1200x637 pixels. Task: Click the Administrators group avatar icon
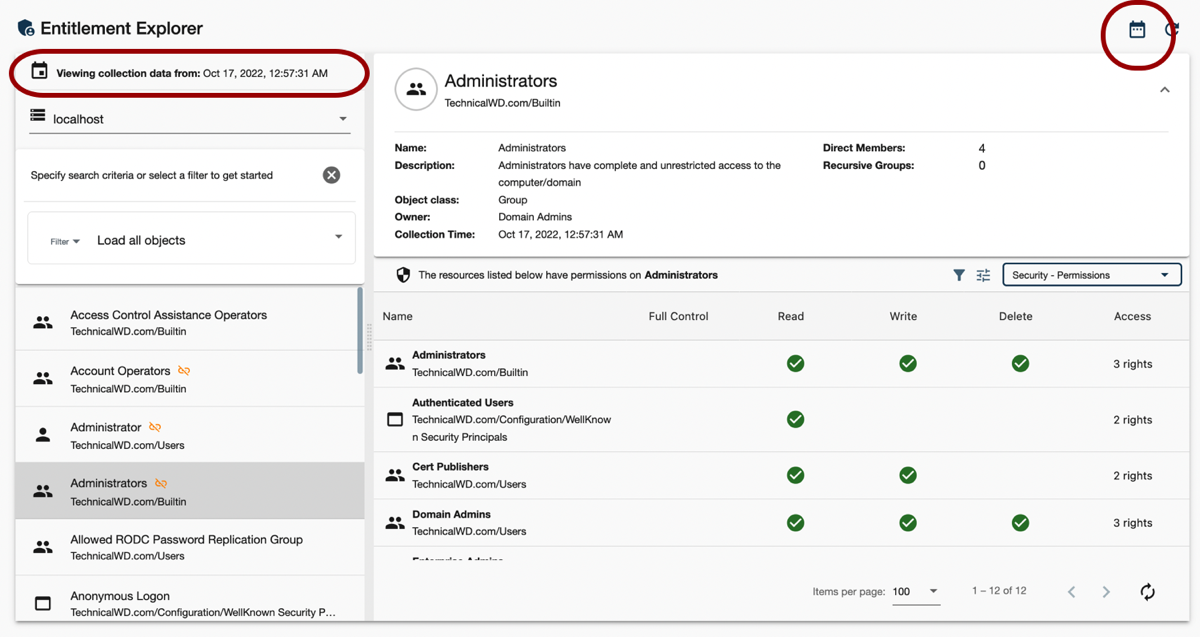[x=416, y=89]
